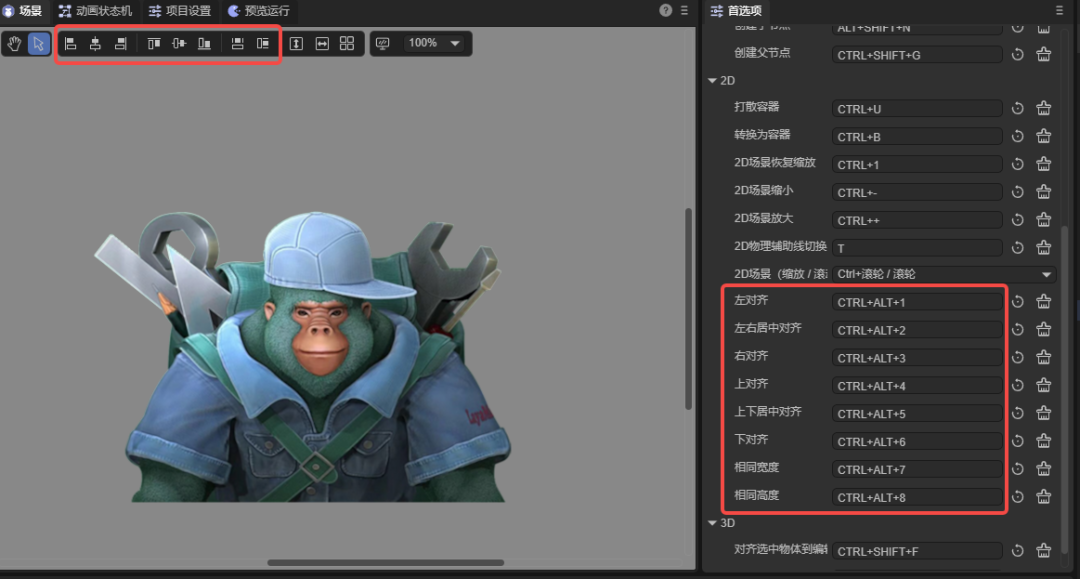Clear the 左对齐 shortcut with basket icon
Screen dimensions: 1080x579
click(1043, 302)
